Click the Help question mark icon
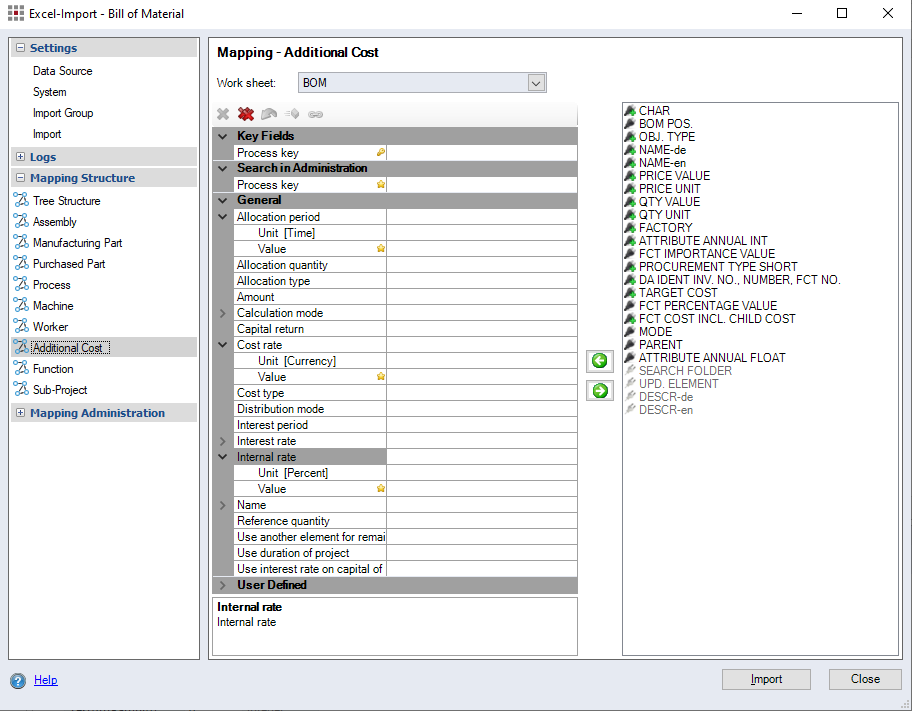 click(18, 681)
